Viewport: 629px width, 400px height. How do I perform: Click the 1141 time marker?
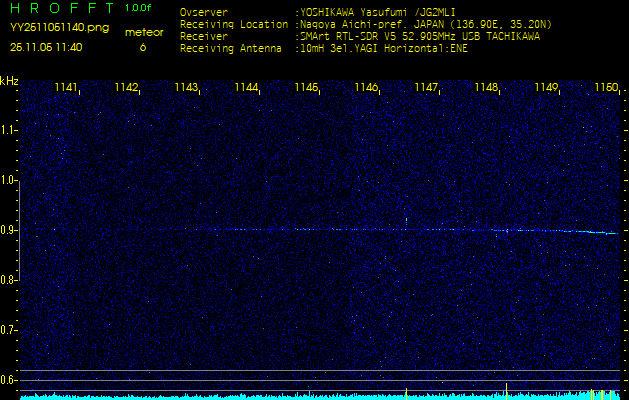tap(67, 88)
